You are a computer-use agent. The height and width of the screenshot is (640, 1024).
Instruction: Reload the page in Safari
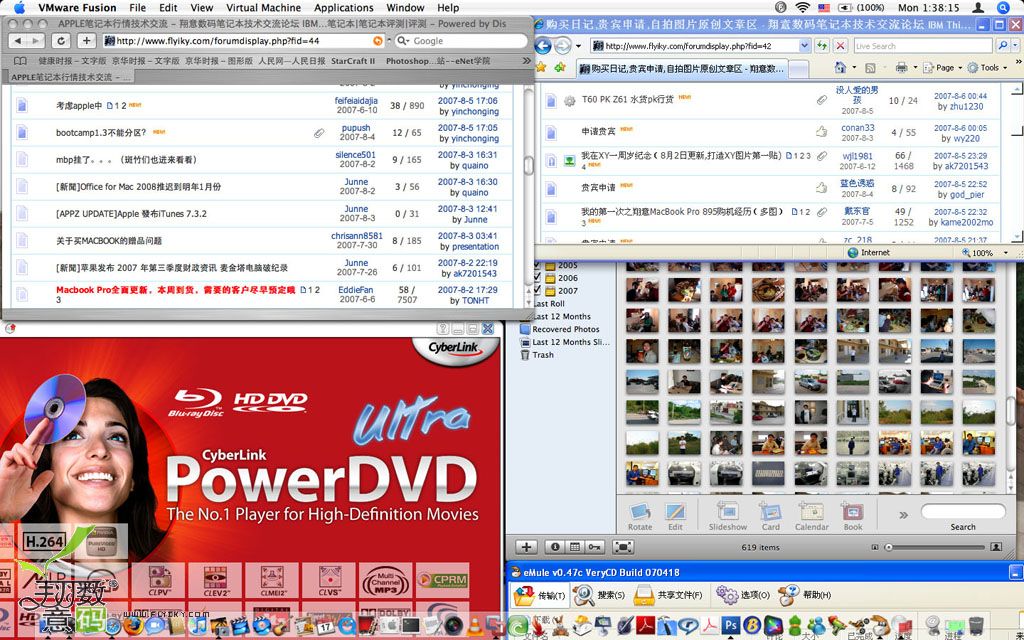[x=61, y=40]
